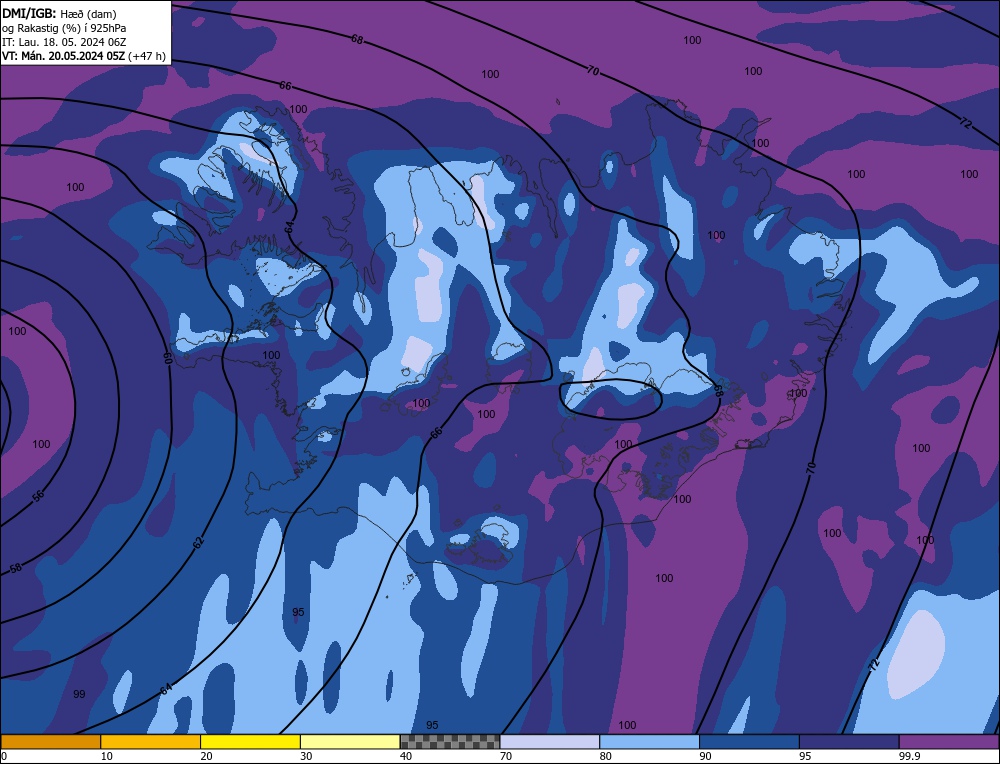Click the legend tick label '90'

pos(705,756)
